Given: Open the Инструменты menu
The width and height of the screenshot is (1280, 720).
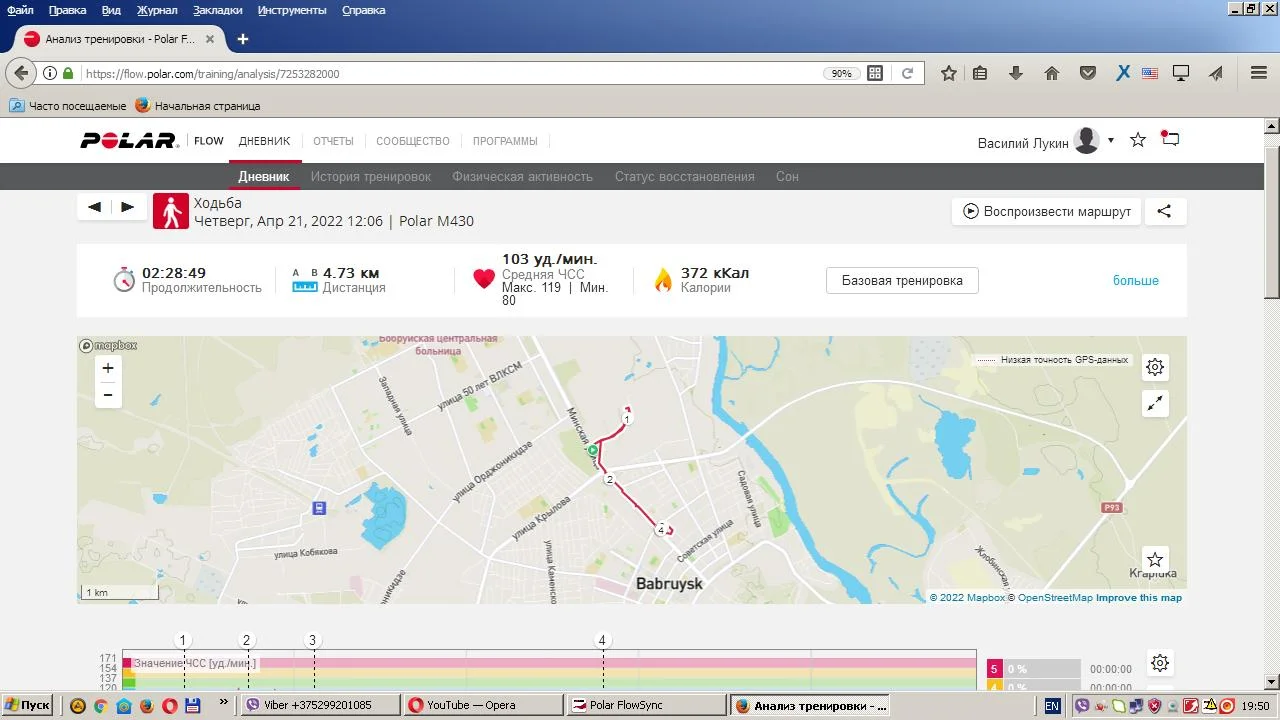Looking at the screenshot, I should [292, 10].
